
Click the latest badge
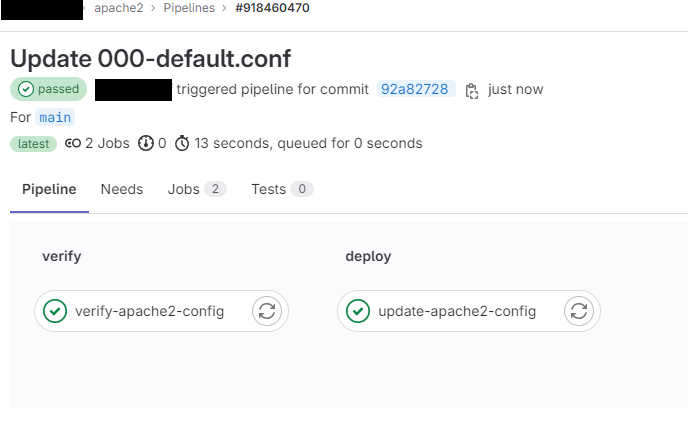[33, 144]
